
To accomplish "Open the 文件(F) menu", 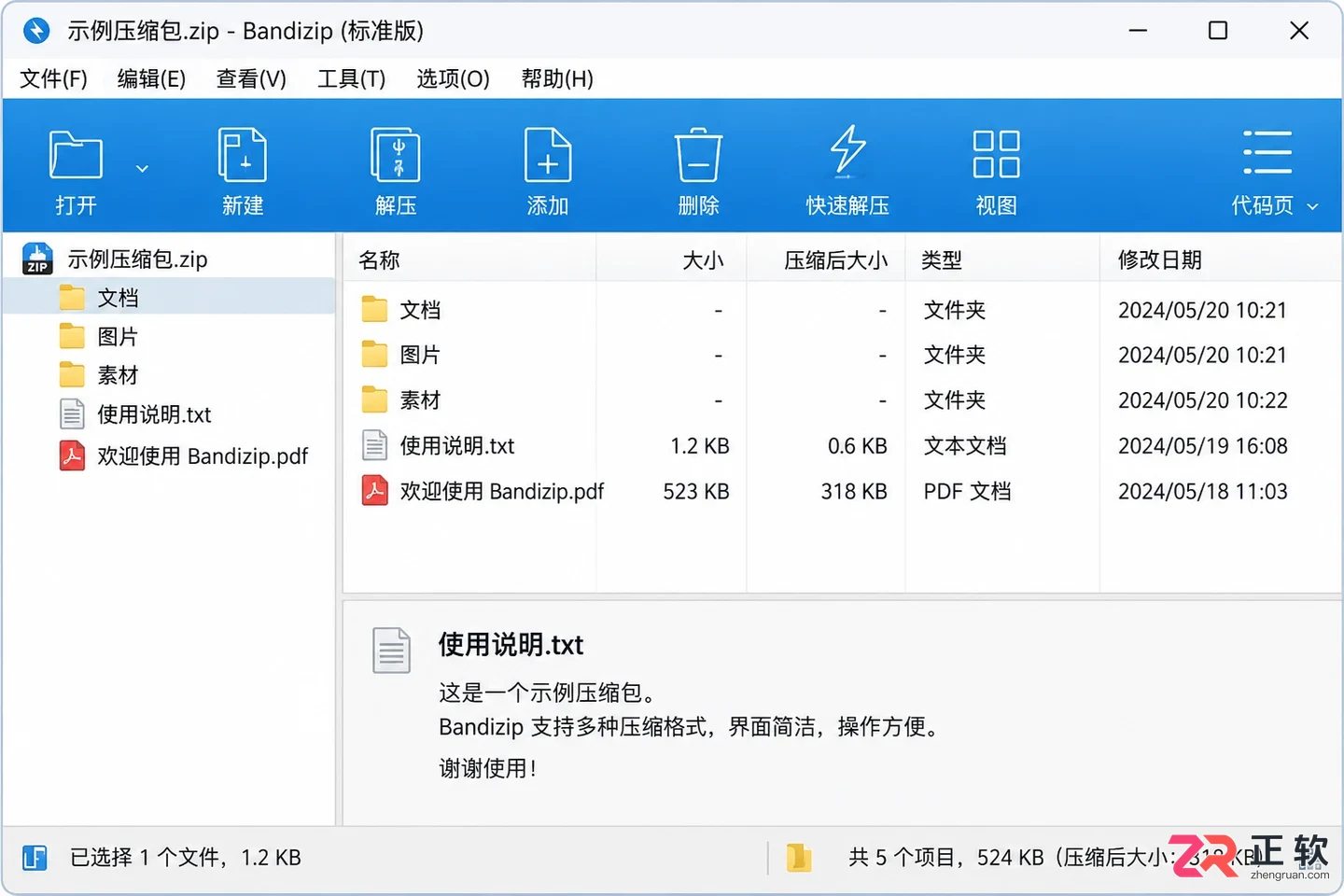I will pyautogui.click(x=53, y=78).
